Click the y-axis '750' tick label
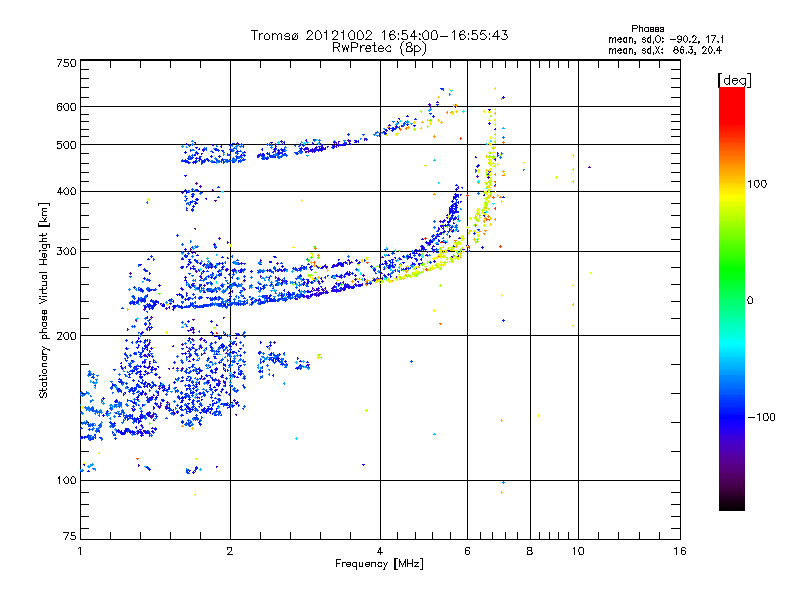This screenshot has height=600, width=800. [66, 63]
